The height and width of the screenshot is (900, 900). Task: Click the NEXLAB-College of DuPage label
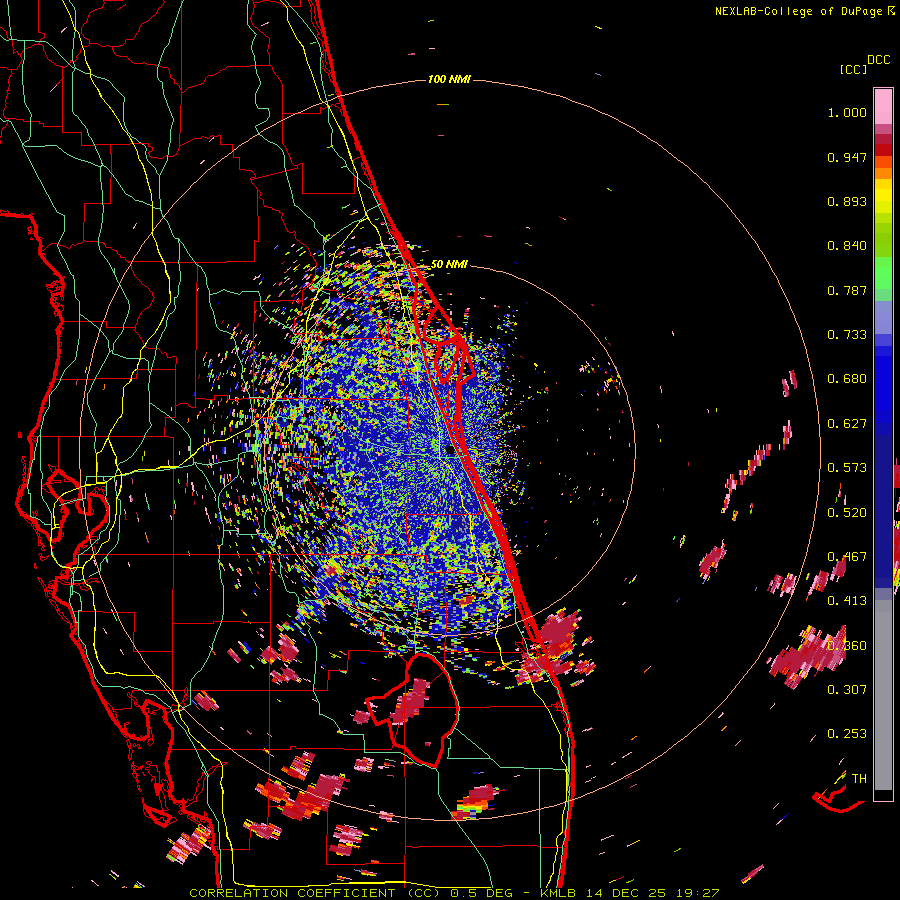pyautogui.click(x=799, y=11)
